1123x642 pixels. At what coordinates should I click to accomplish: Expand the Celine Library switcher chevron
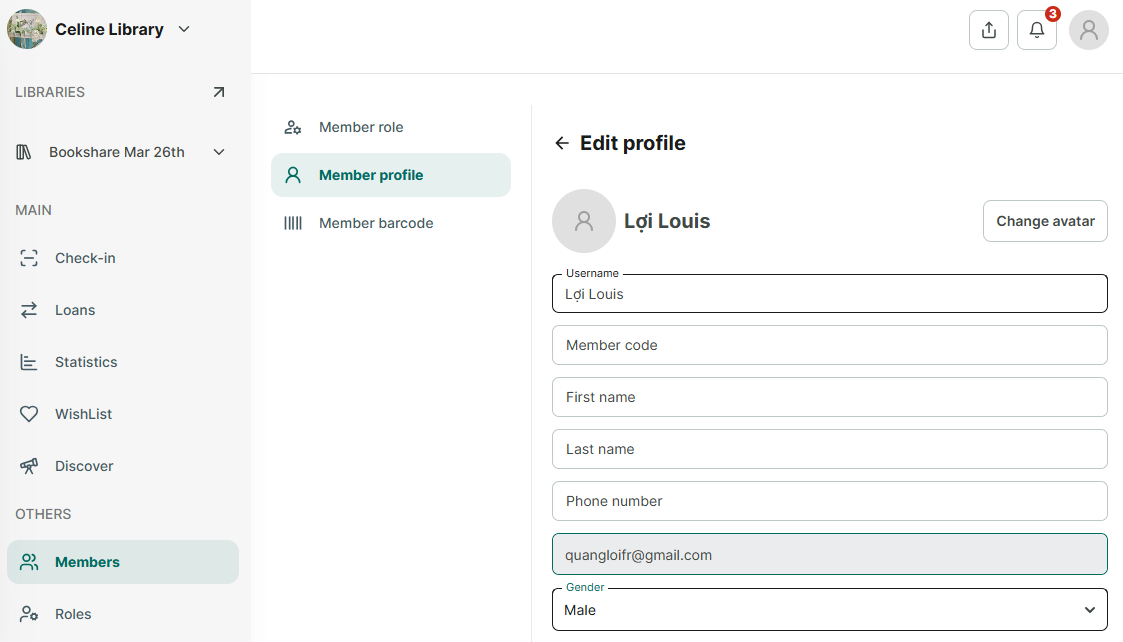click(184, 29)
